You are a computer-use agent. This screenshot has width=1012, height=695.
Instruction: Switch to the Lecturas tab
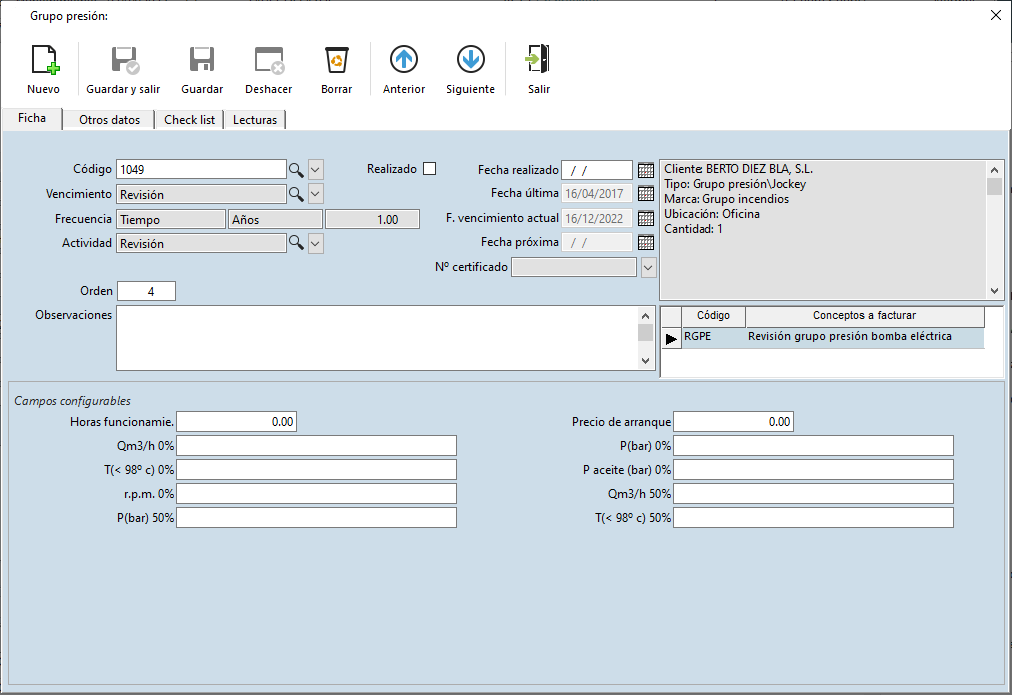(x=255, y=120)
